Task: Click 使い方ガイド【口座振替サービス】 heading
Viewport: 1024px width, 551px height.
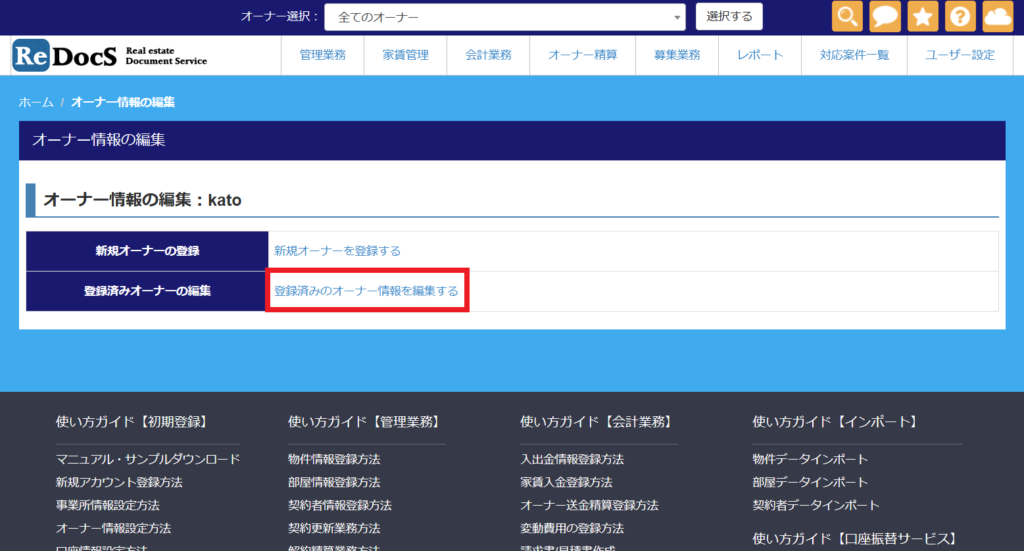Action: pyautogui.click(x=856, y=539)
